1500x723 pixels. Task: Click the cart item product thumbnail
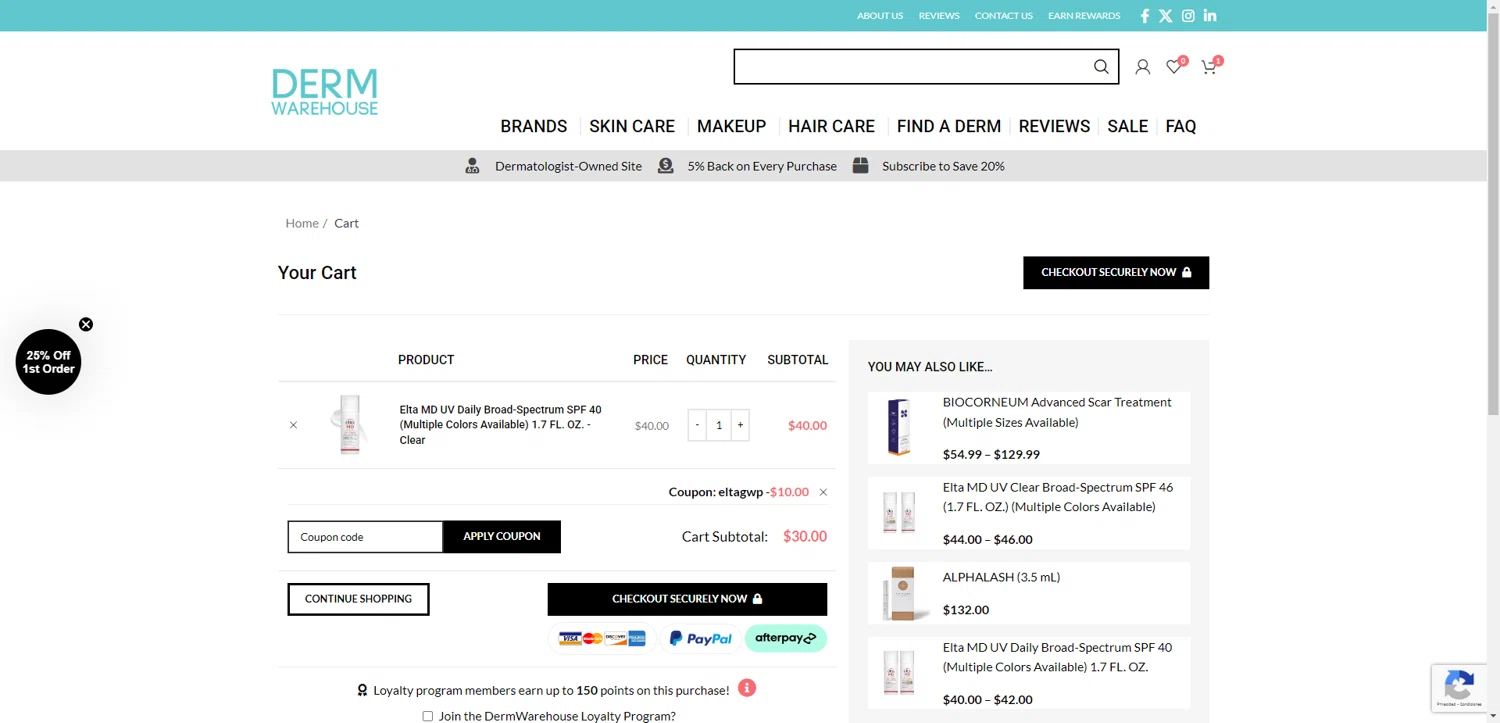[349, 425]
